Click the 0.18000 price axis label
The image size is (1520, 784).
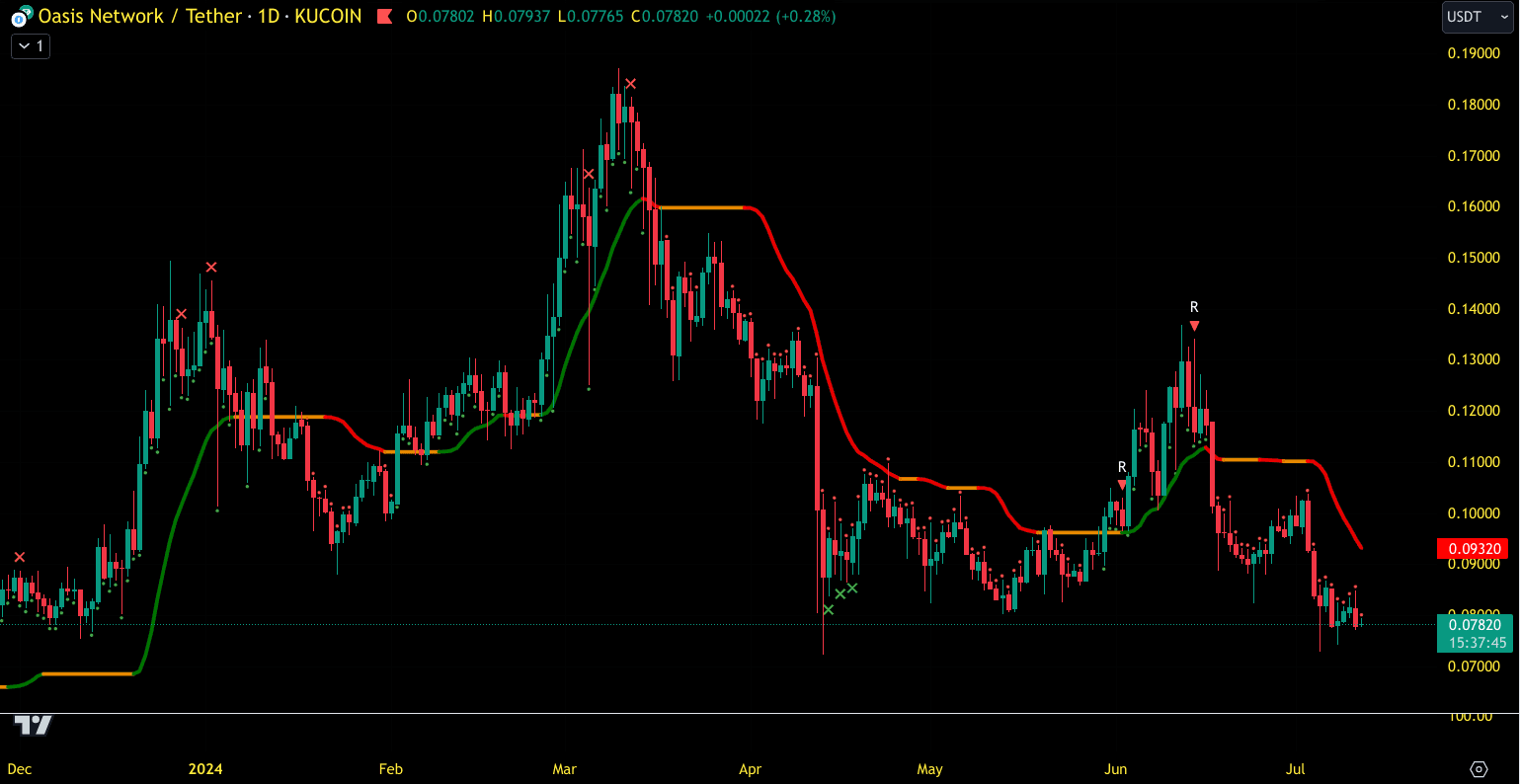(x=1474, y=105)
